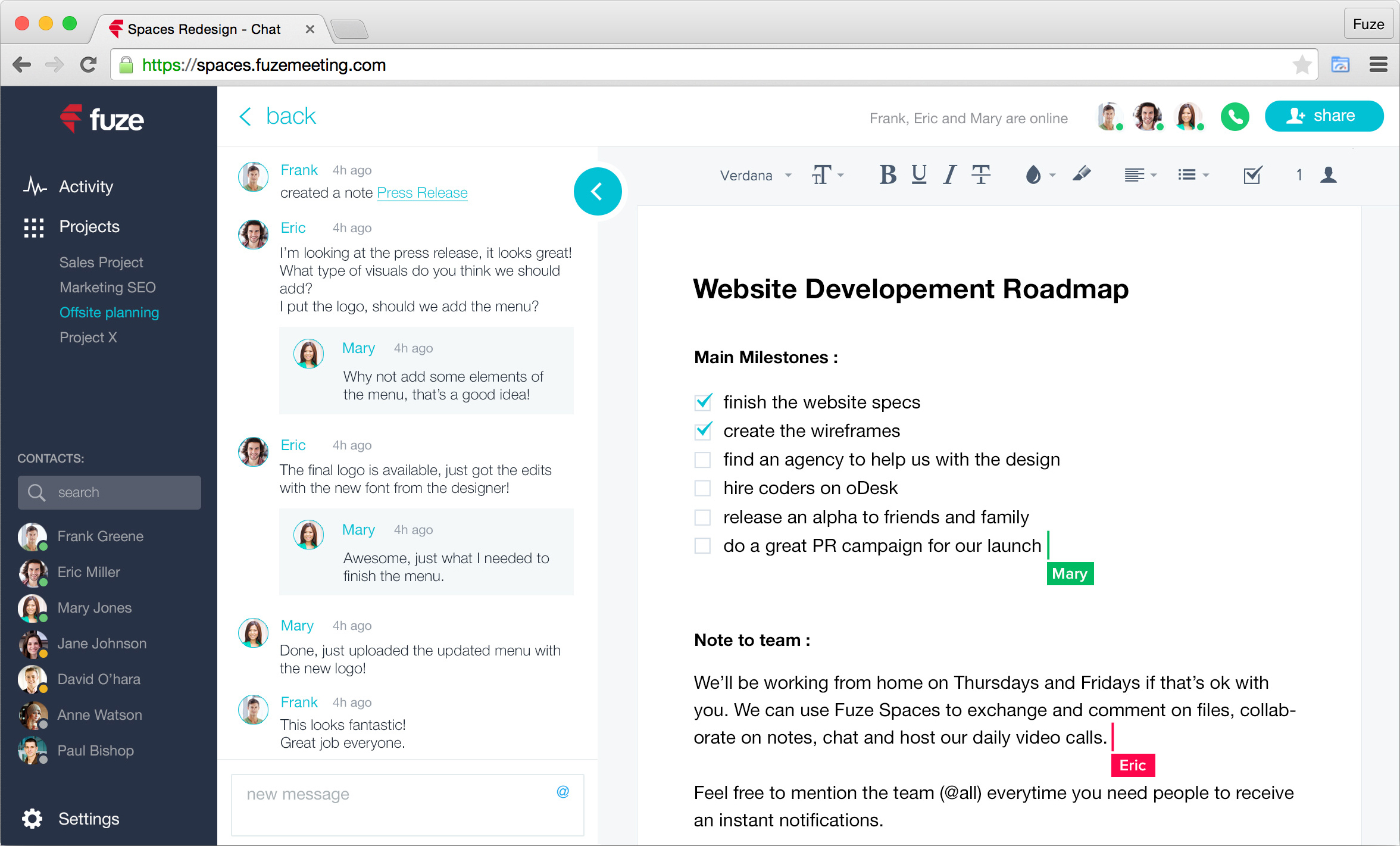This screenshot has height=846, width=1400.
Task: Click the note title Website Developement Roadmap
Action: pyautogui.click(x=911, y=289)
